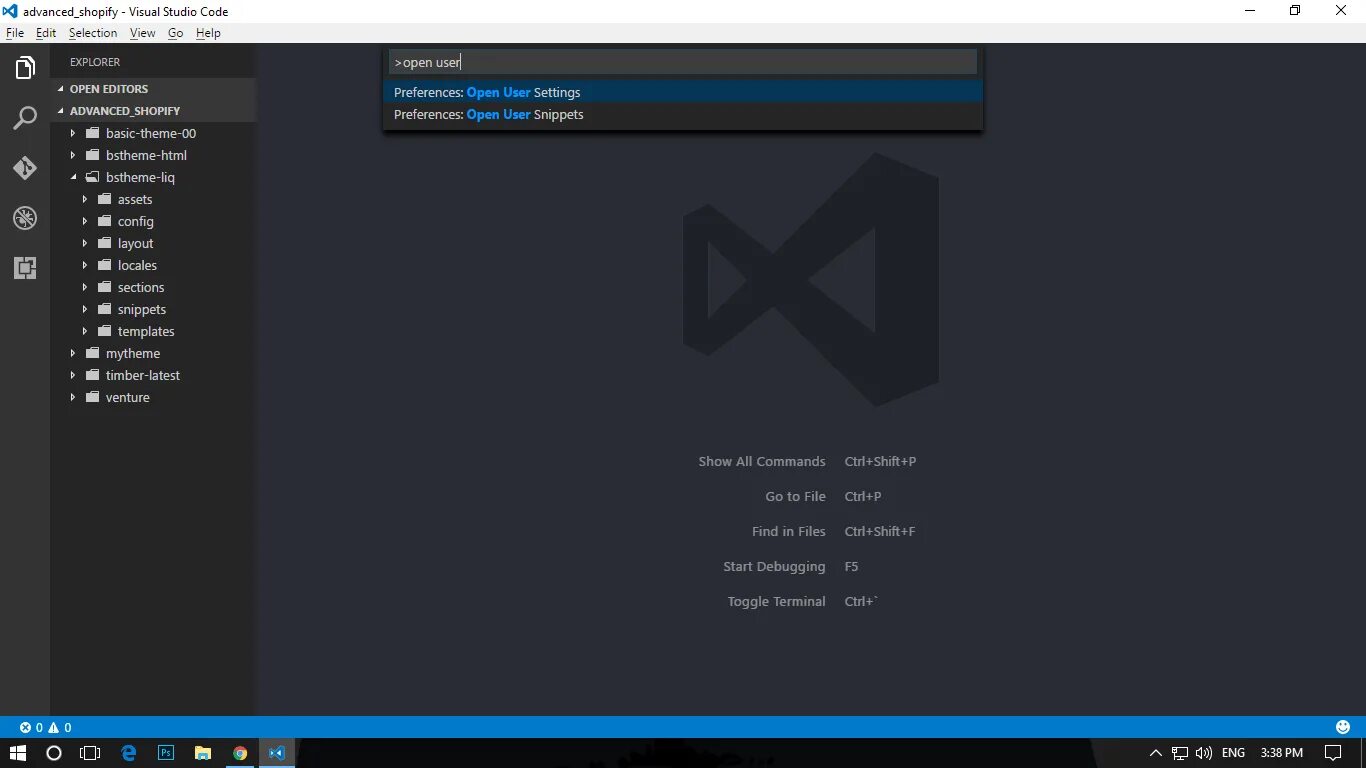Open the Explorer activity bar icon
Screen dimensions: 1366x768
[25, 68]
